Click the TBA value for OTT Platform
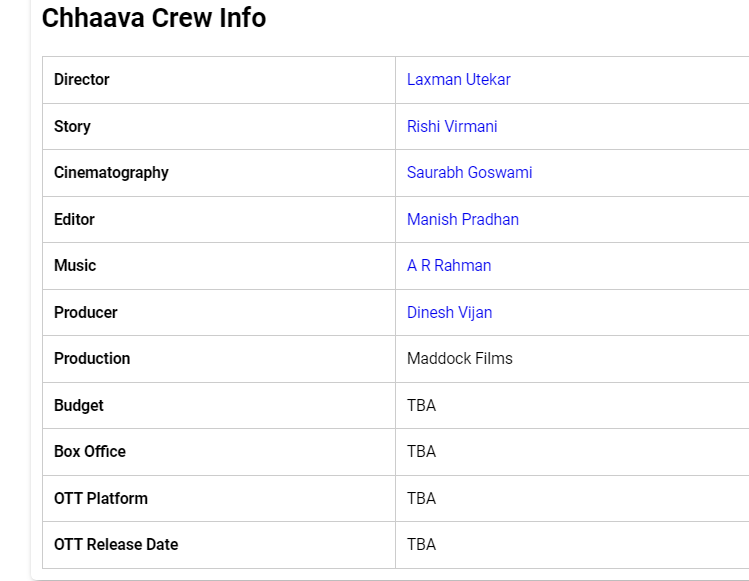 (421, 498)
